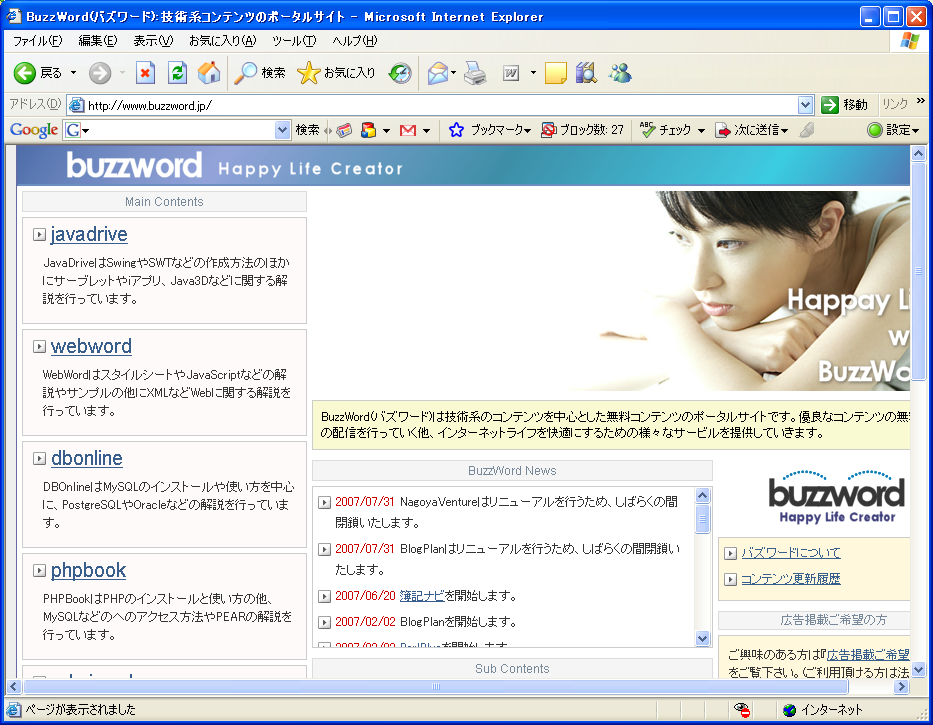Screen dimensions: 933x725
Task: Open Edit with Word dropdown arrow
Action: pos(533,73)
